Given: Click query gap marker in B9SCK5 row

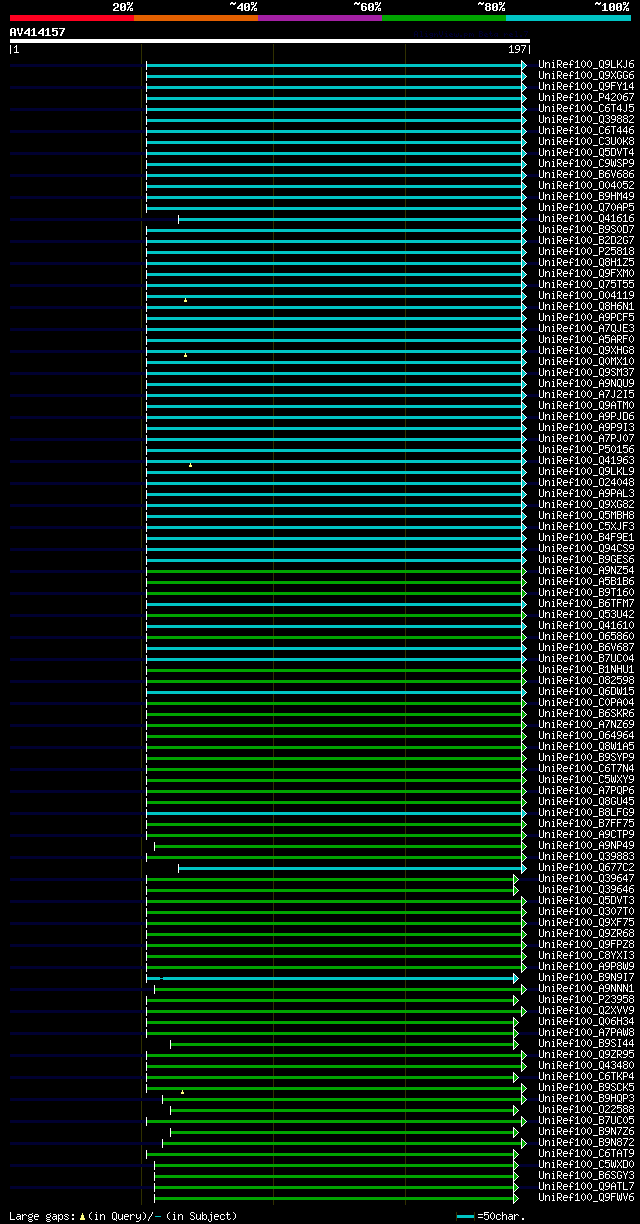Looking at the screenshot, I should coord(182,1091).
